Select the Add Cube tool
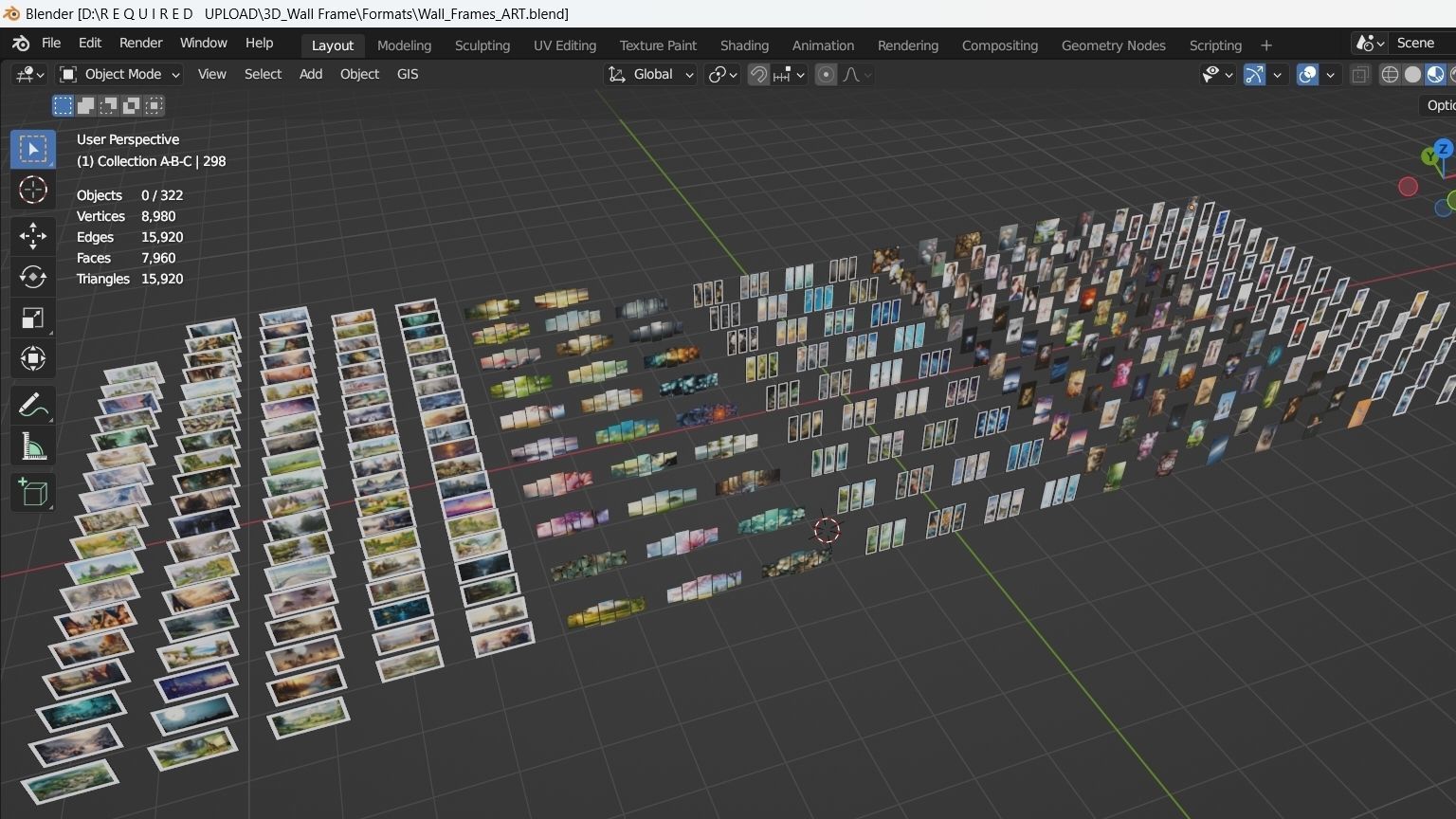This screenshot has height=819, width=1456. pos(33,492)
